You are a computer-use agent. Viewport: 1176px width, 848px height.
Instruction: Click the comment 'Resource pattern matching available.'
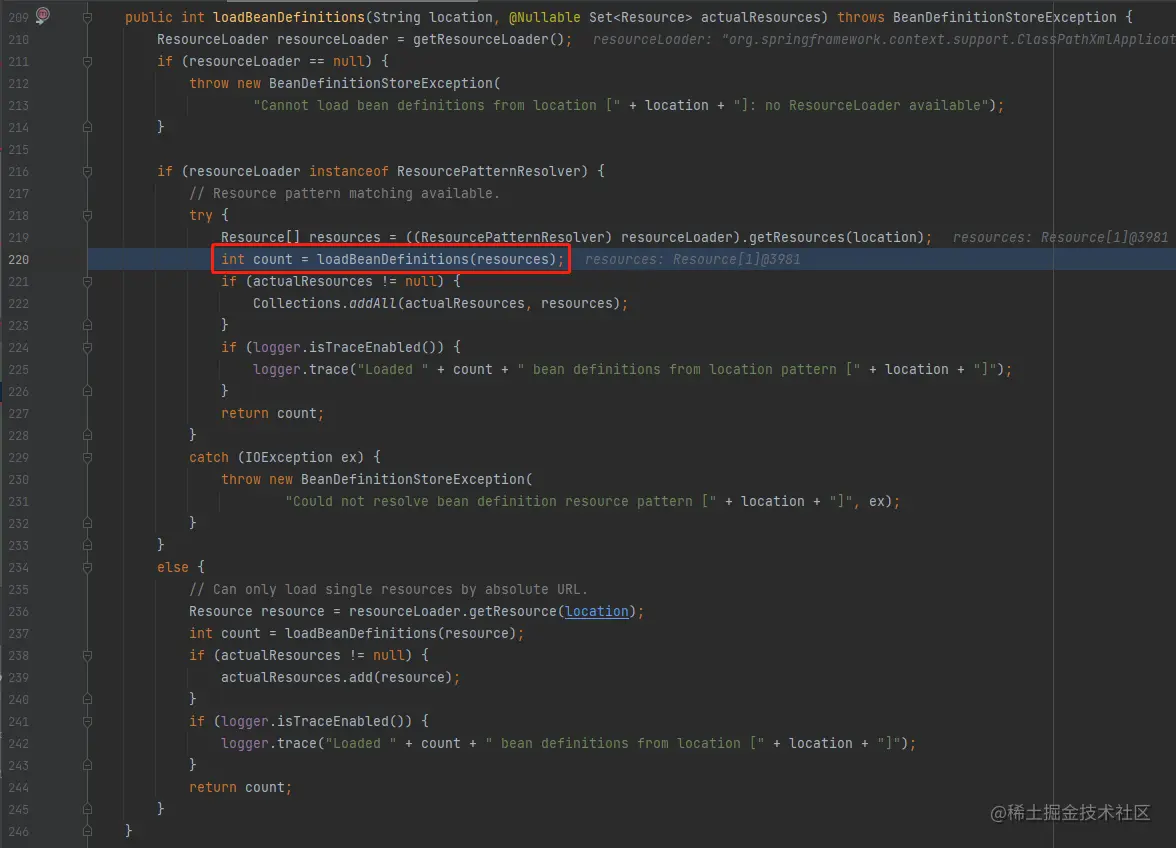click(344, 193)
